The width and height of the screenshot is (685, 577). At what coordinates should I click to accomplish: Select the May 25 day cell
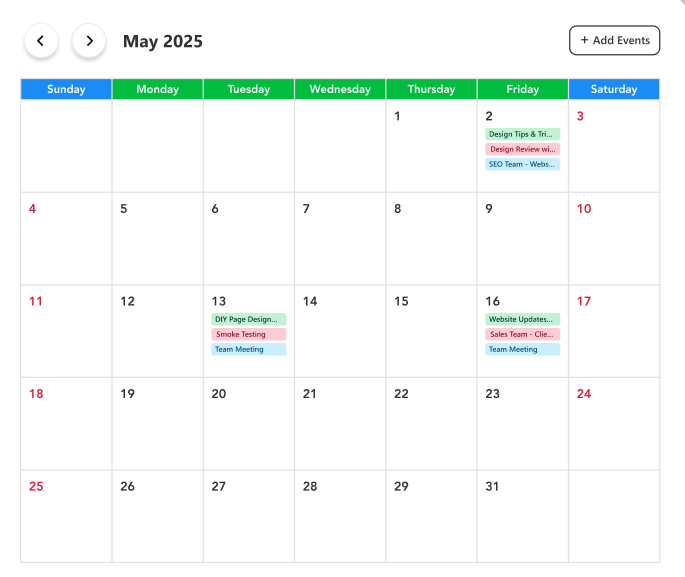66,516
